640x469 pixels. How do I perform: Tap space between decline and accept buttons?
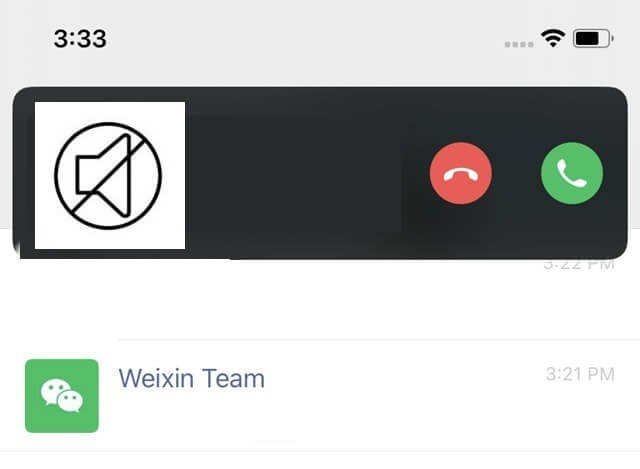[516, 173]
